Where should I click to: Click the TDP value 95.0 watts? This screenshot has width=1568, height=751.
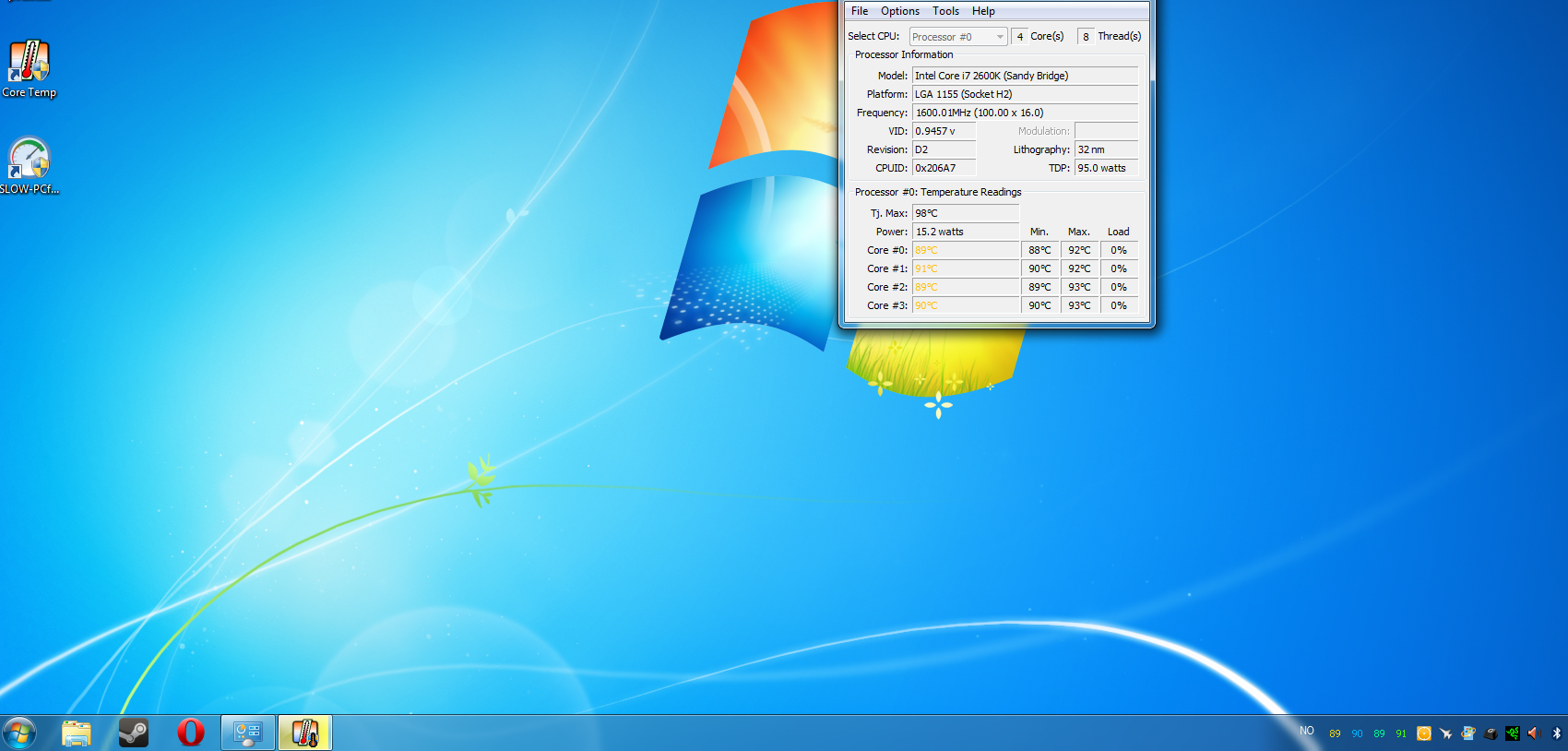(1106, 168)
